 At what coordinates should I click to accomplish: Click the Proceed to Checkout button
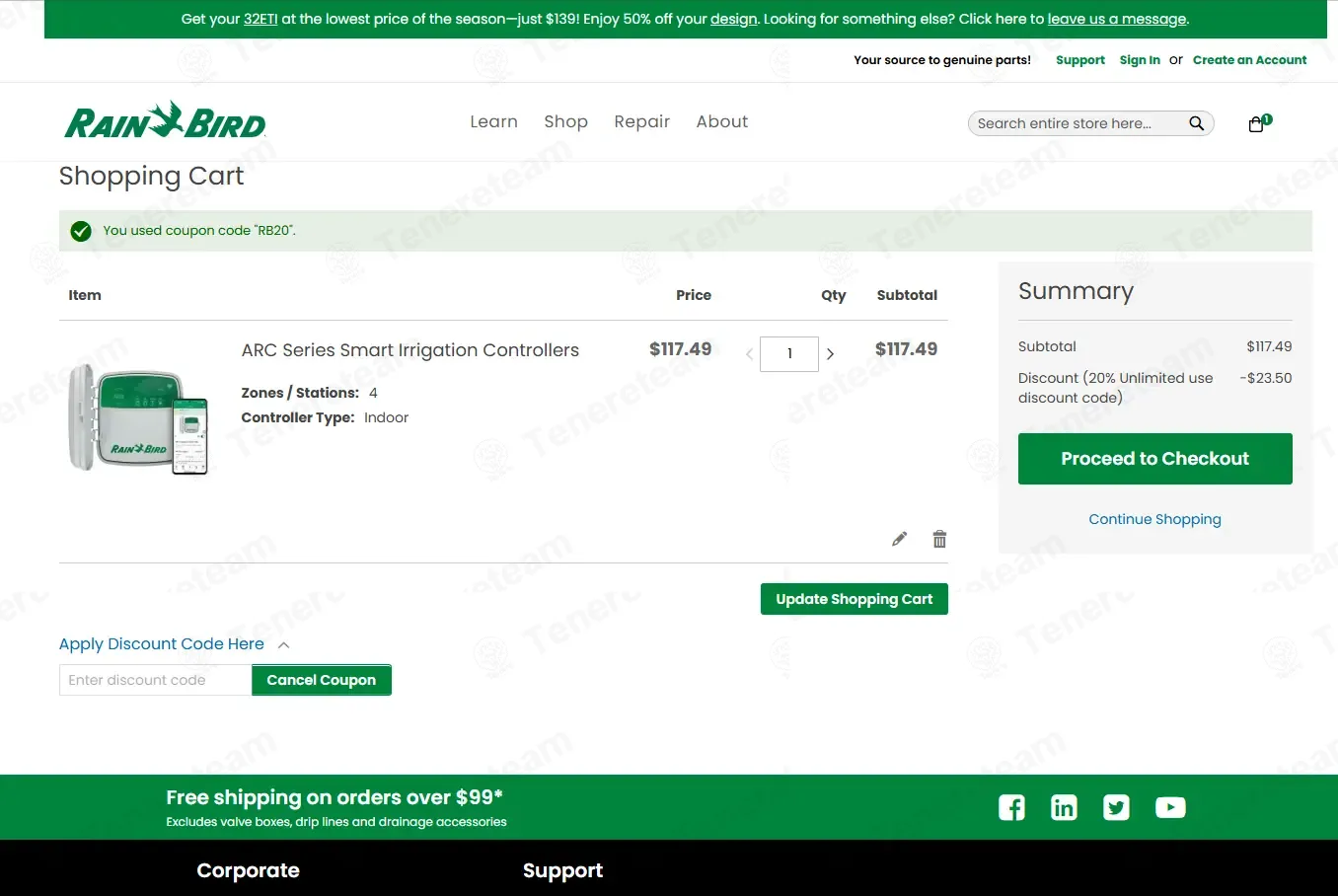[1155, 459]
